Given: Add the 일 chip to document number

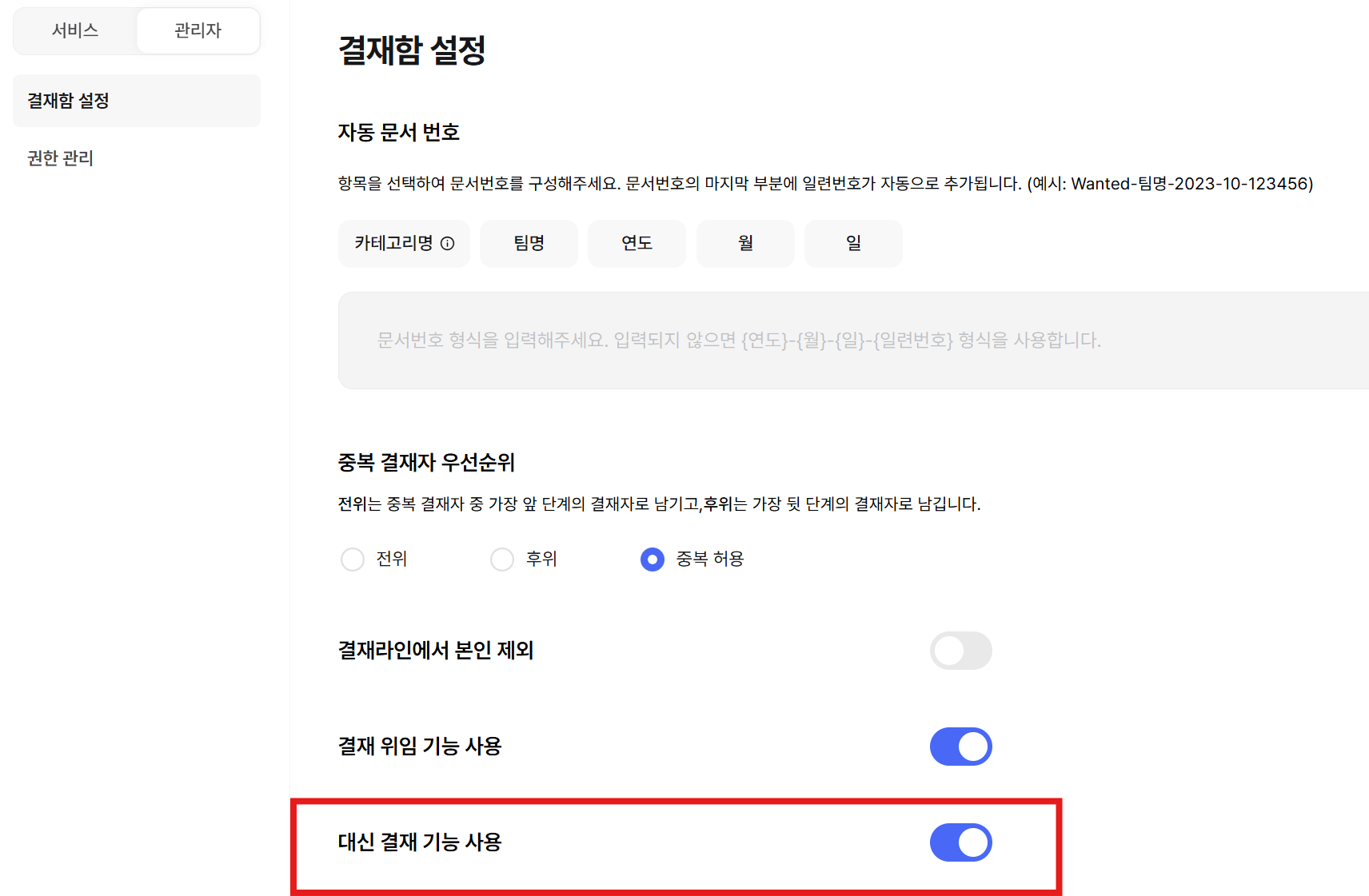Looking at the screenshot, I should 853,244.
